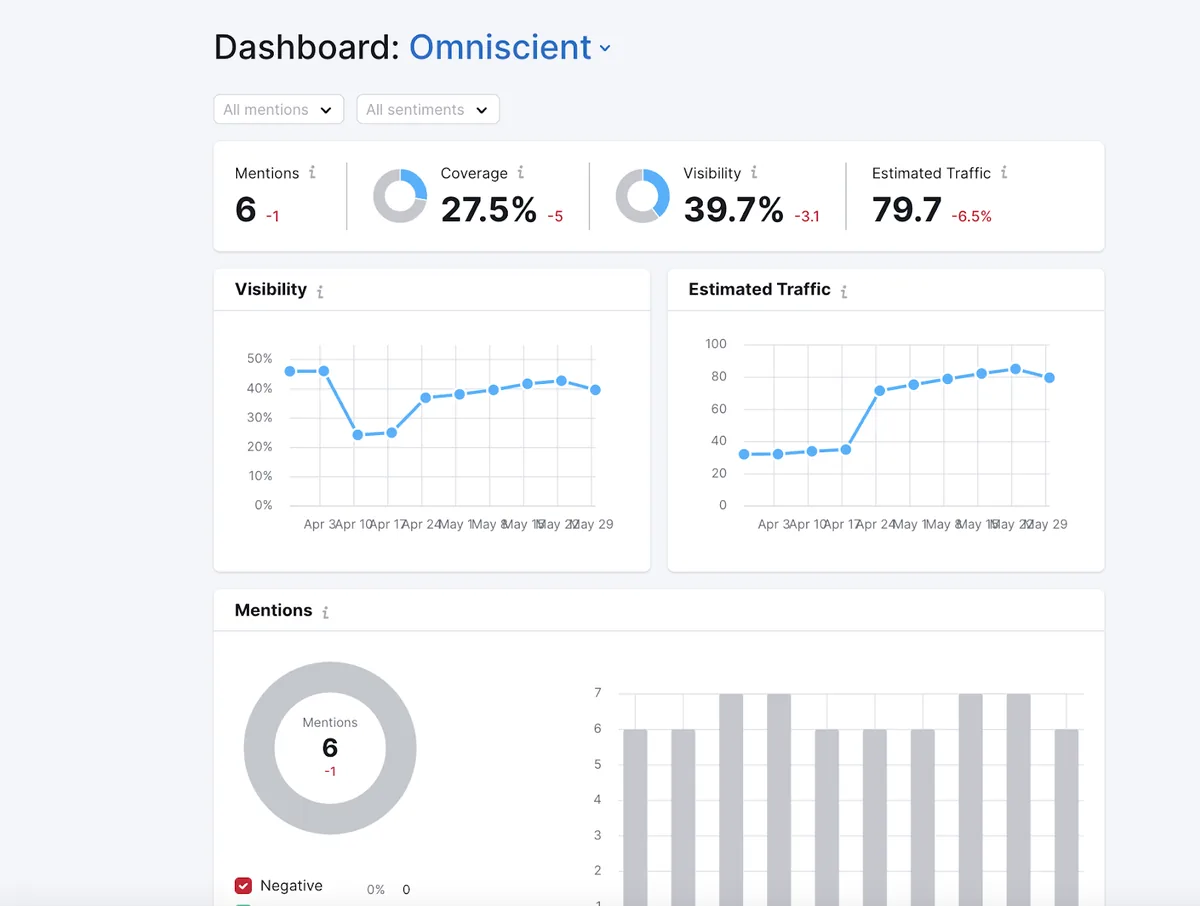Click the Estimated Traffic chart title
Image resolution: width=1200 pixels, height=906 pixels.
tap(760, 289)
